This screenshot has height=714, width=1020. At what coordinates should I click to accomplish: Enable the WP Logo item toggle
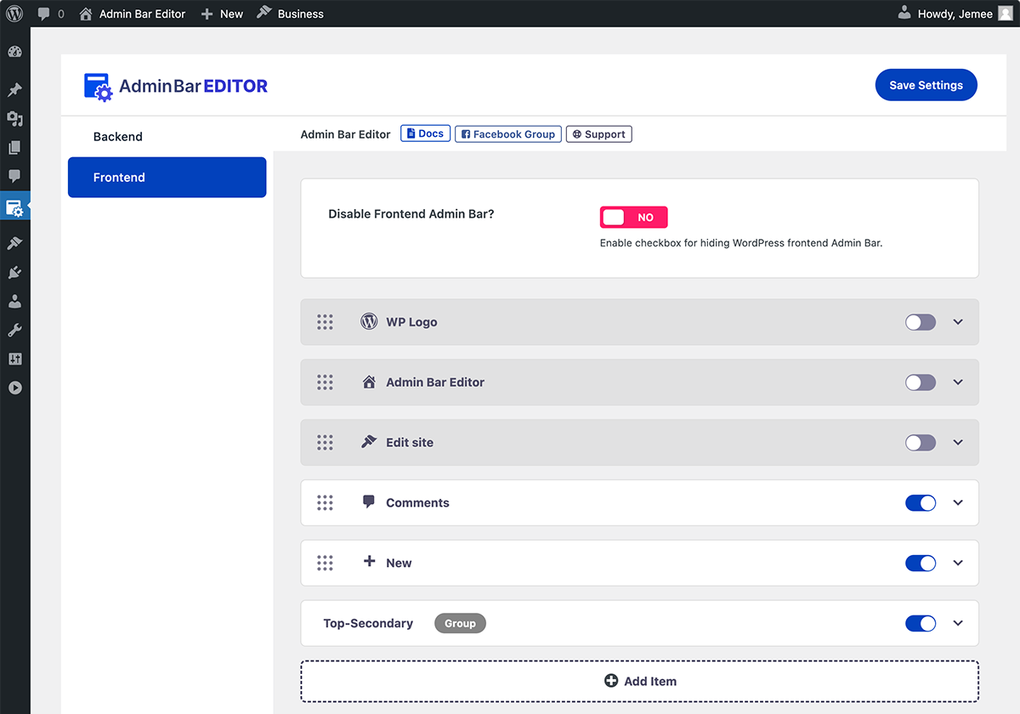(919, 322)
